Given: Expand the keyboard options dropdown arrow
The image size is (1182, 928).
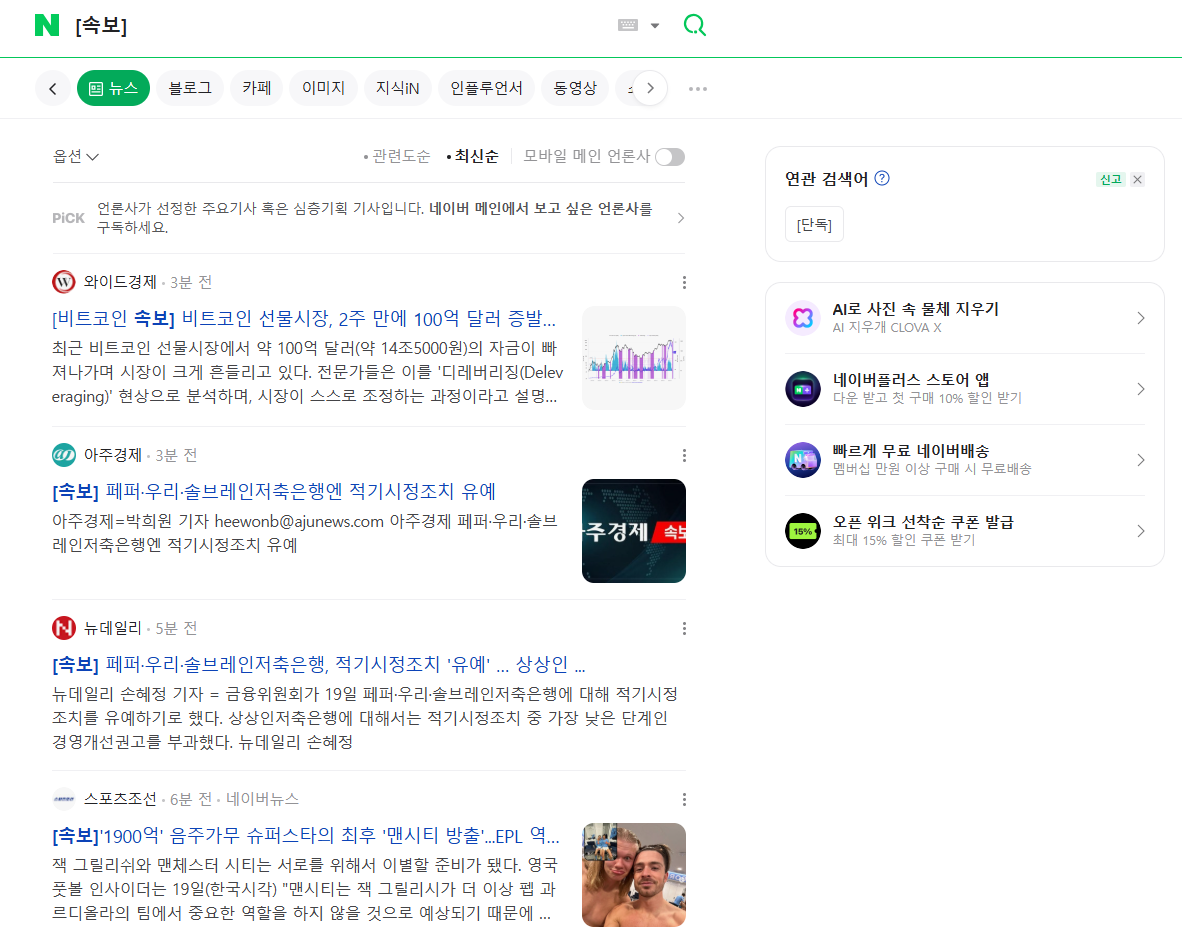Looking at the screenshot, I should click(x=655, y=26).
